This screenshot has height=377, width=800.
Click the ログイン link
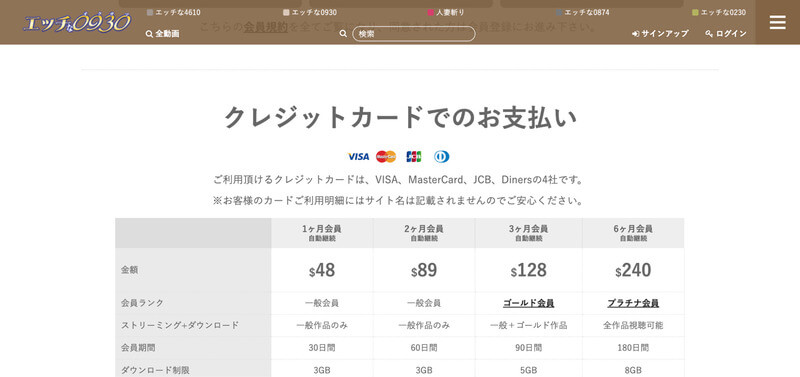tap(726, 34)
